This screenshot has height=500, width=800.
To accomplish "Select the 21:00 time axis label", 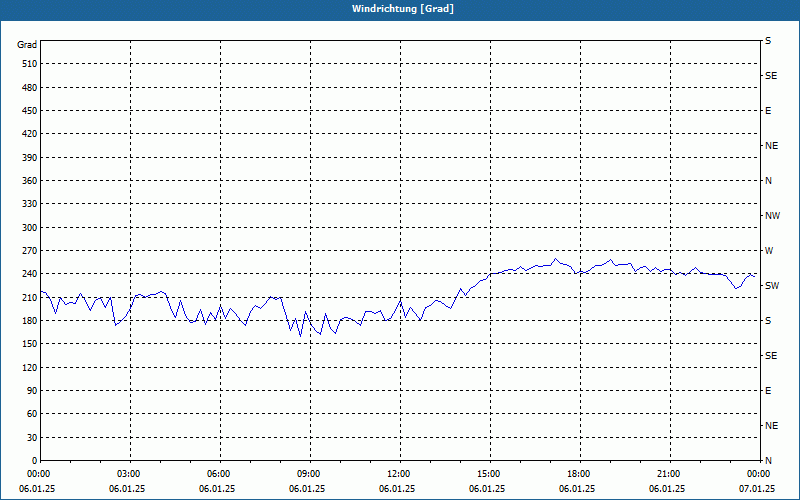I will (667, 474).
